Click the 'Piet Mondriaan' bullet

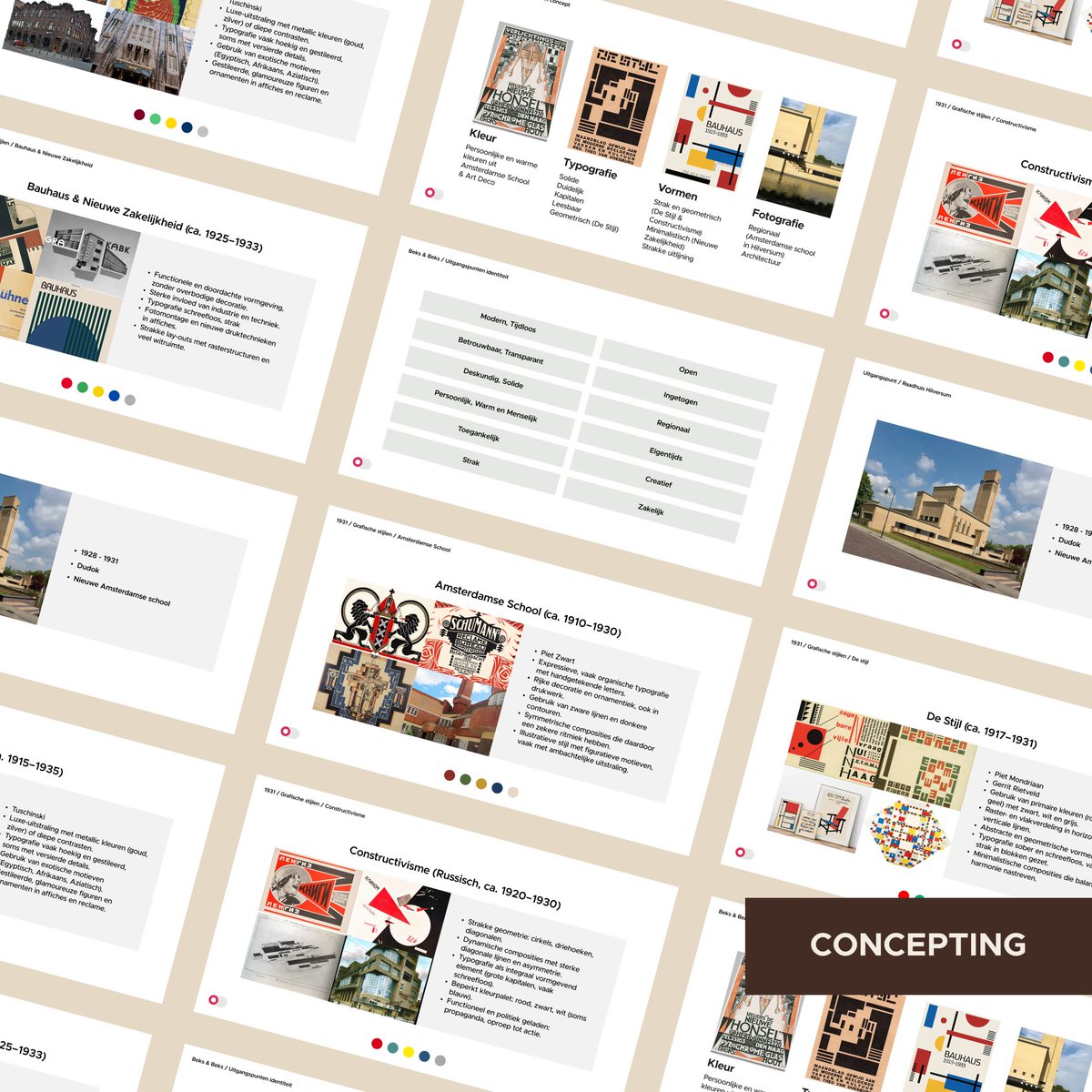(1019, 779)
